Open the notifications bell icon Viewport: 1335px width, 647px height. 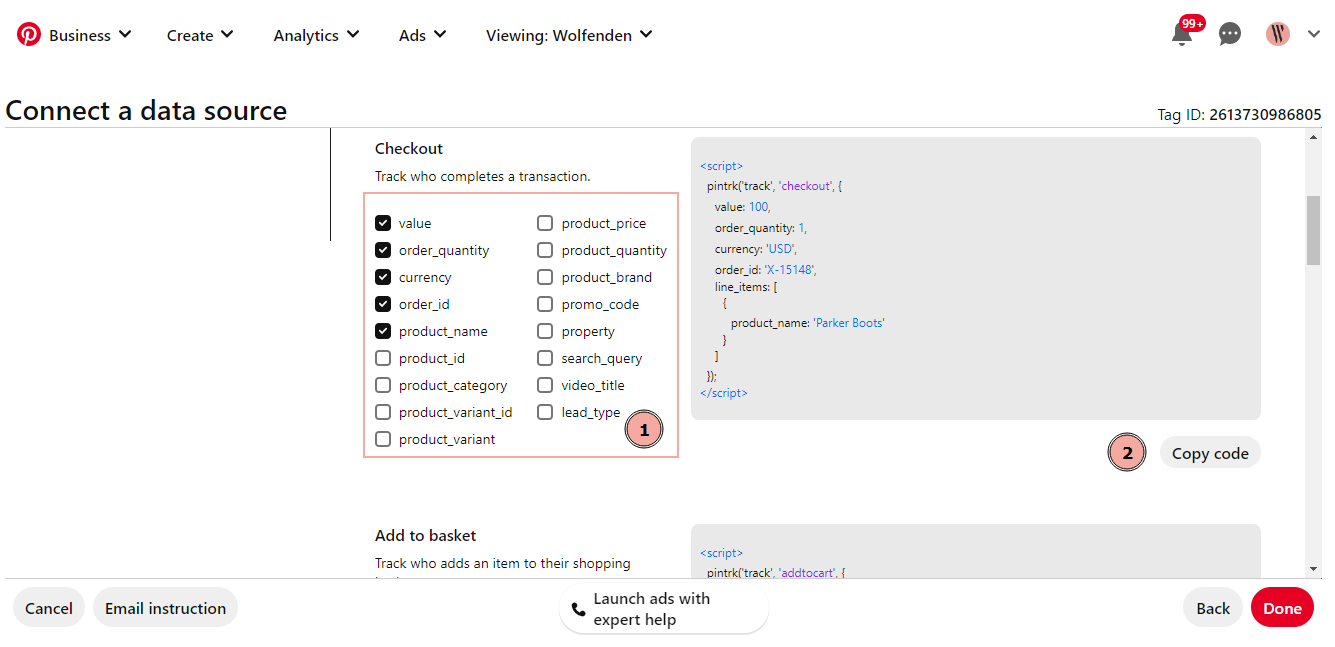[1182, 34]
